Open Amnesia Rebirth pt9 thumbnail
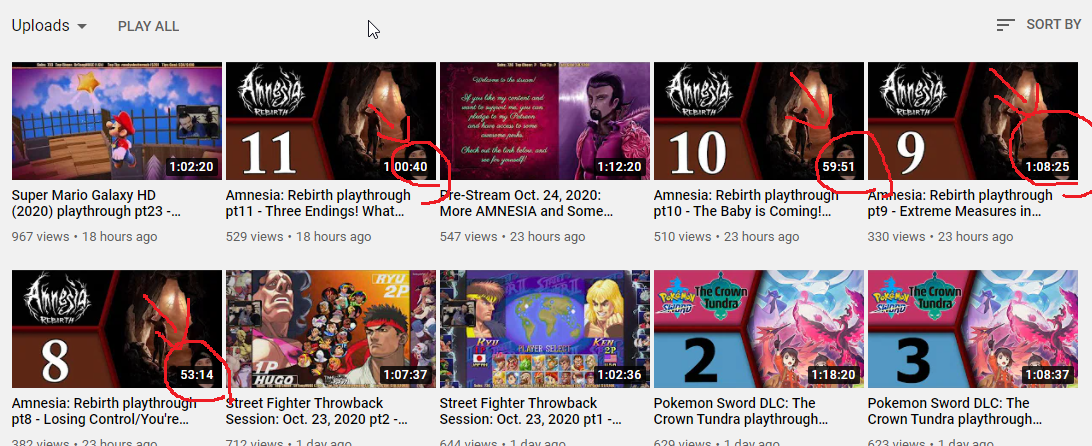Viewport: 1092px width, 446px height. coord(972,121)
